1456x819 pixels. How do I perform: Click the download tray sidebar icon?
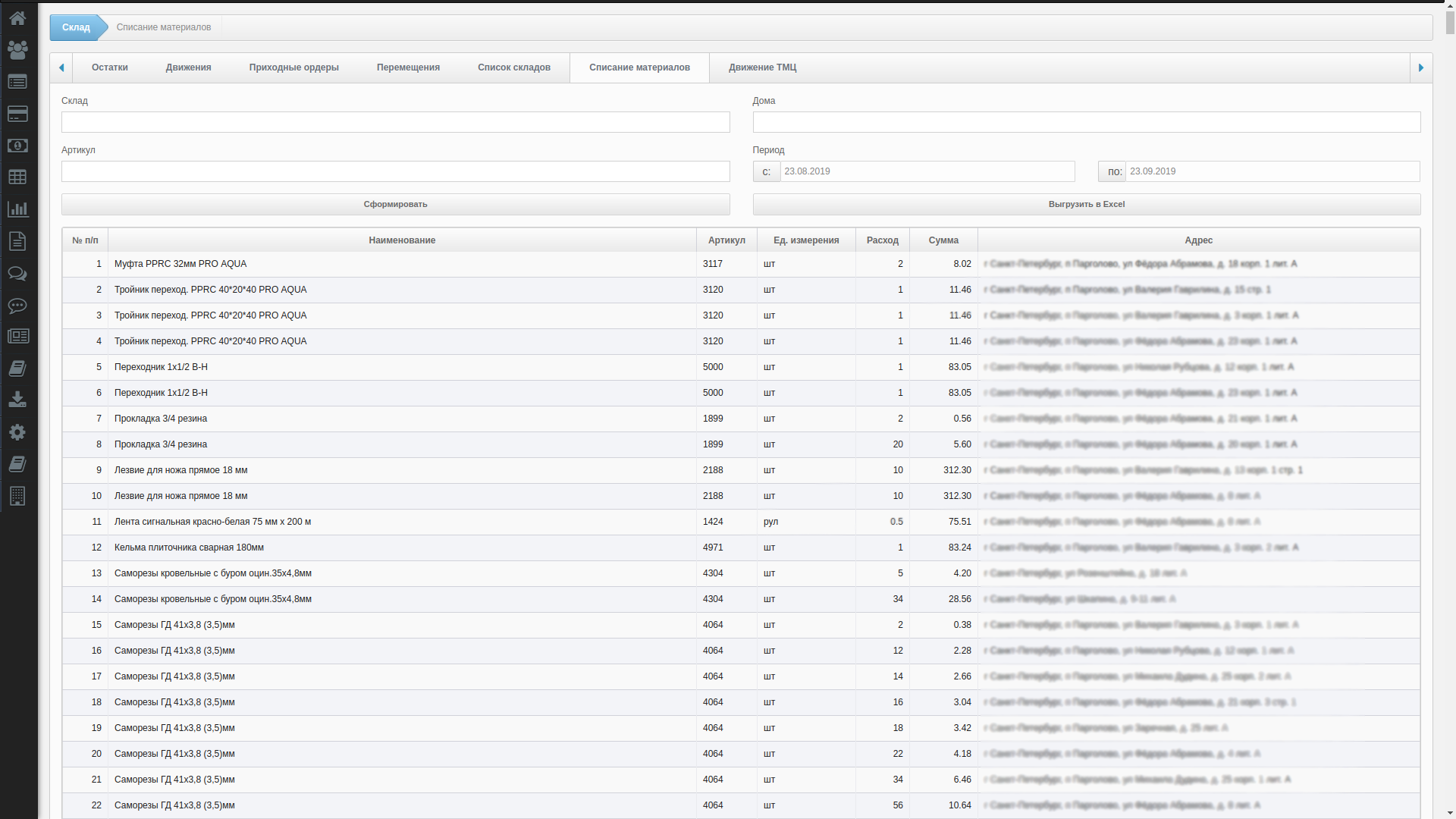click(17, 400)
